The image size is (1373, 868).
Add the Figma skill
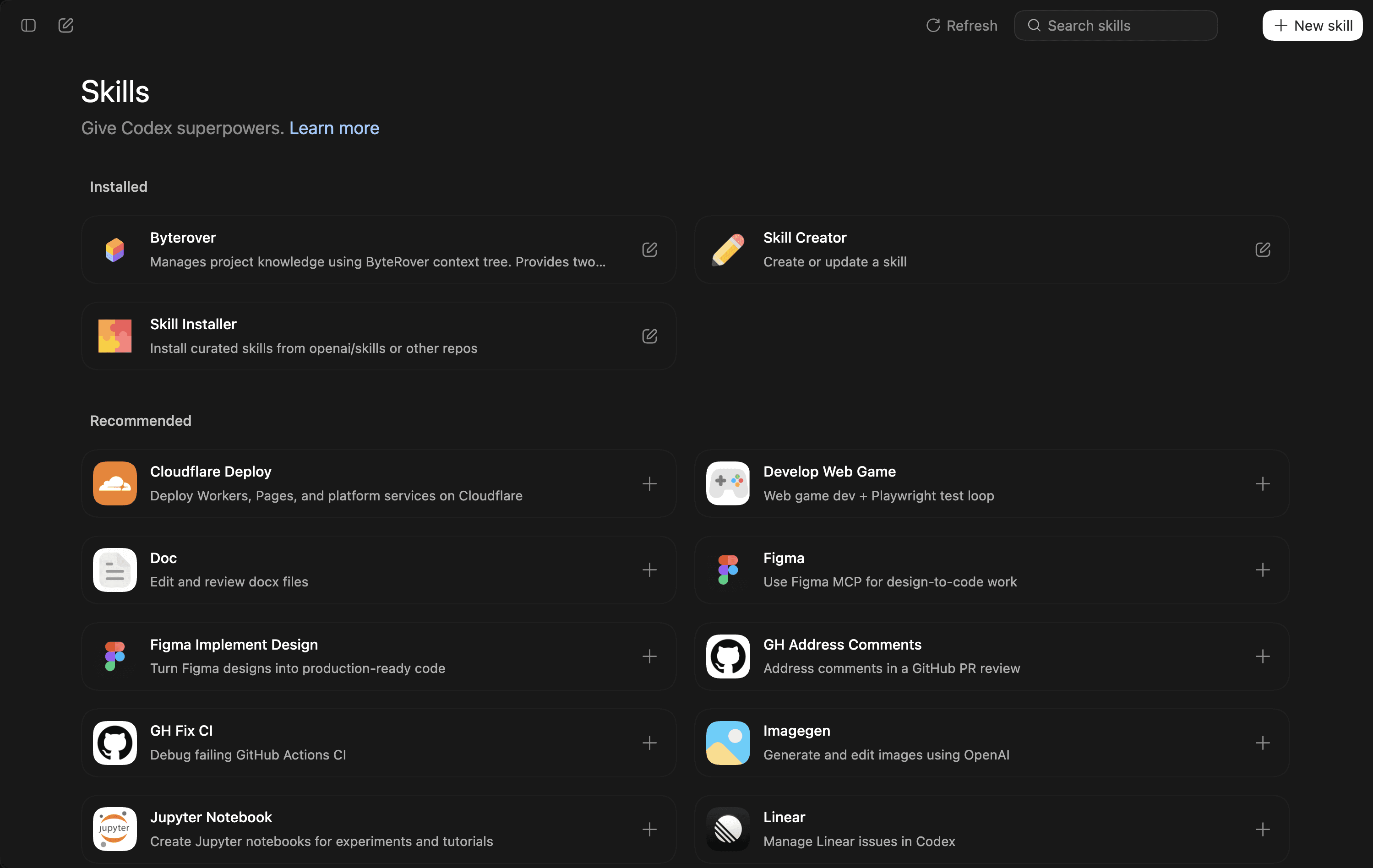point(1262,570)
